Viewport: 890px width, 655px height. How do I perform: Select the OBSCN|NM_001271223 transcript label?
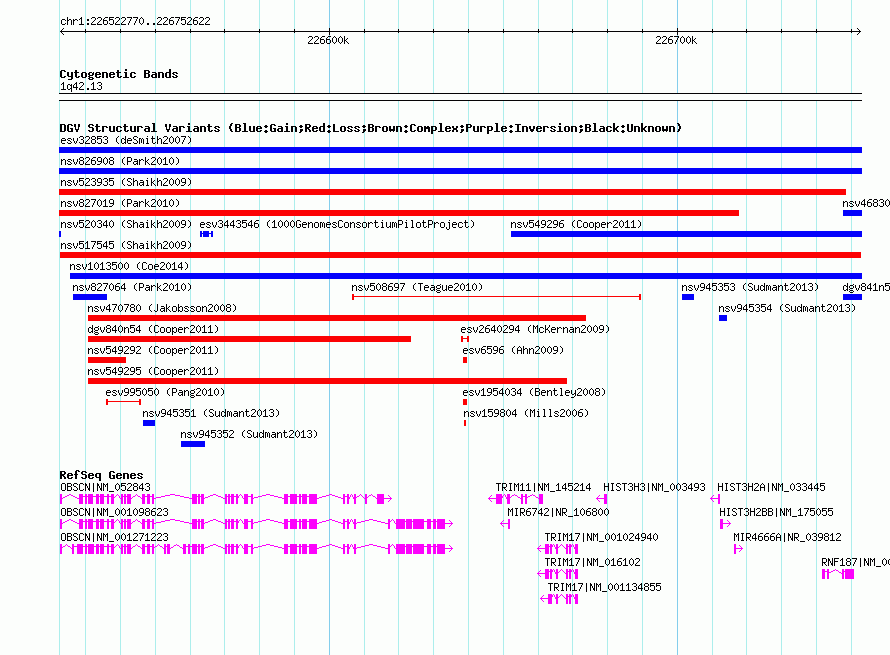[115, 538]
